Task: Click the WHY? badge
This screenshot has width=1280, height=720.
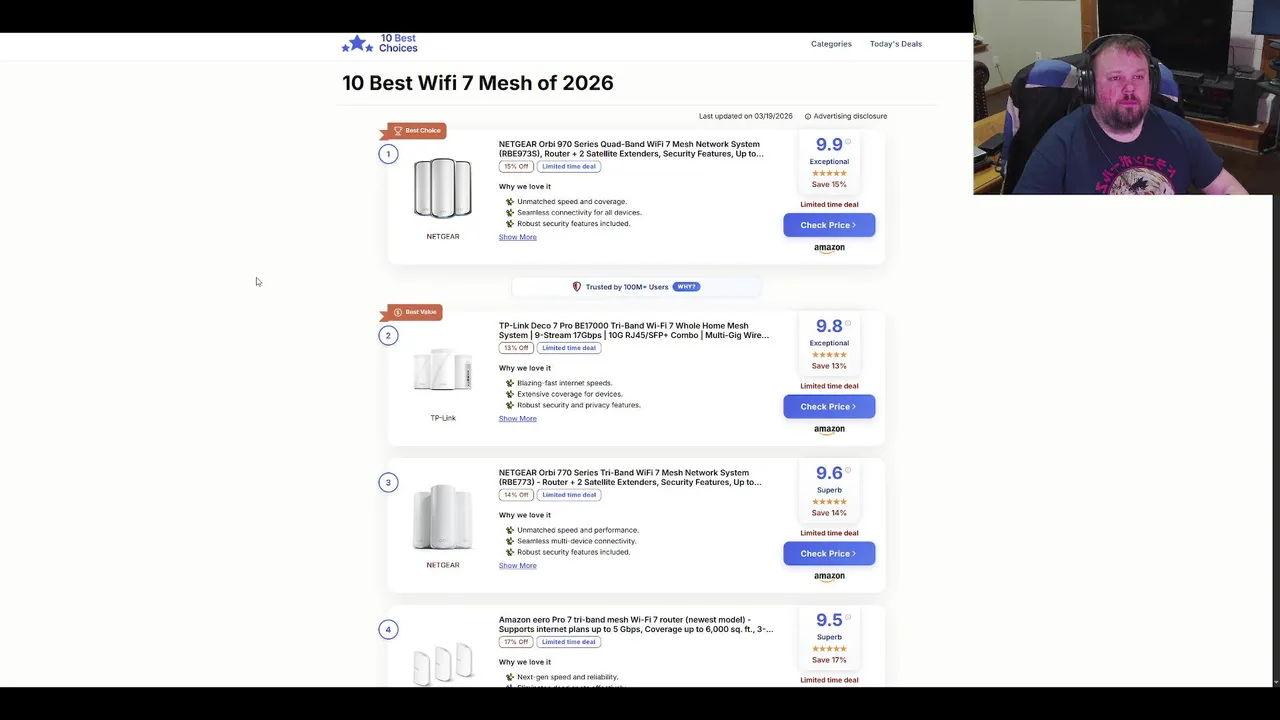Action: click(686, 287)
